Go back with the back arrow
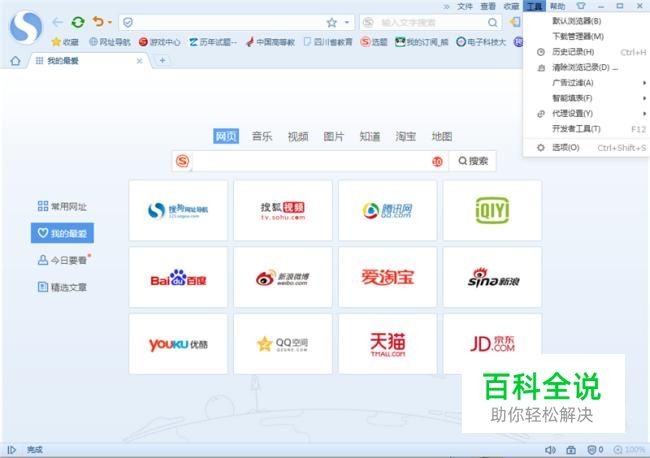This screenshot has height=458, width=650. (58, 22)
